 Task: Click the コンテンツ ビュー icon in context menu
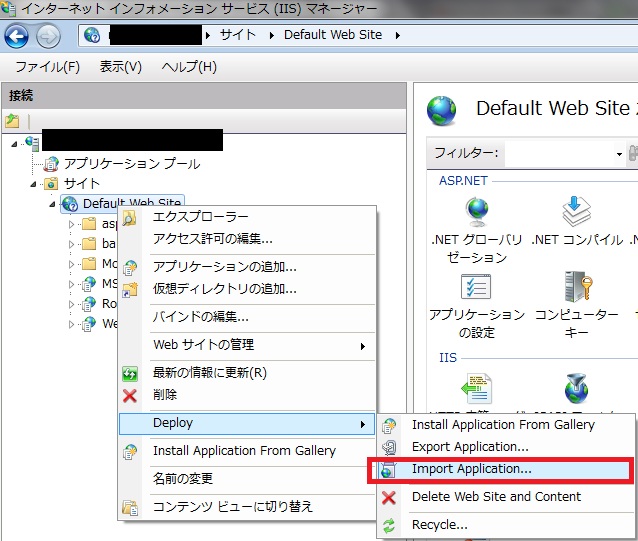tap(130, 508)
